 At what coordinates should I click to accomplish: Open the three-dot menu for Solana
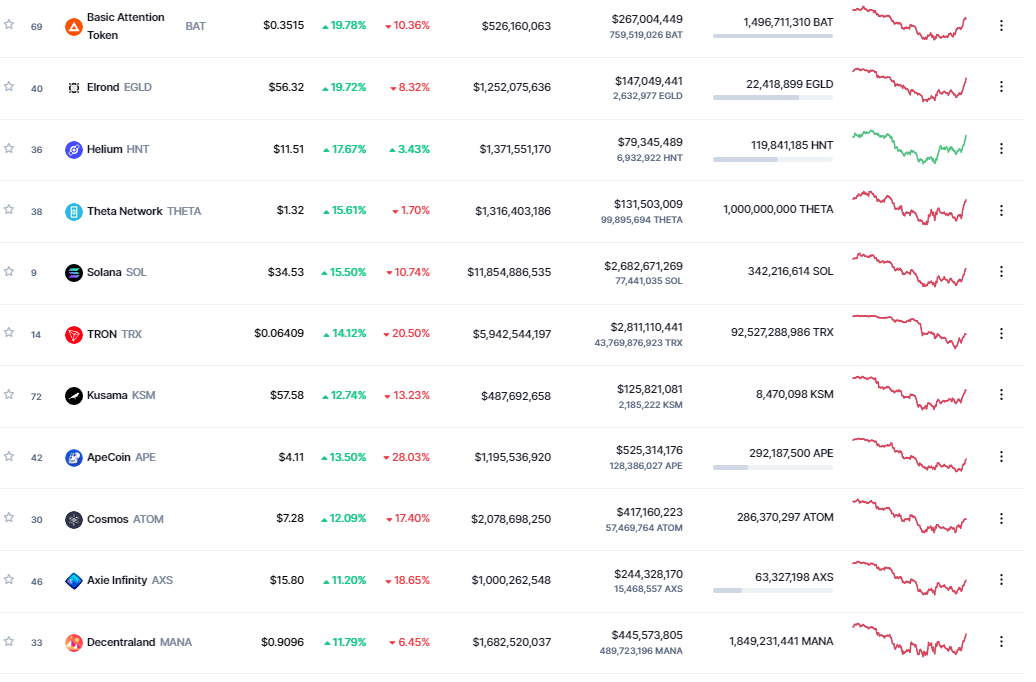tap(1002, 272)
